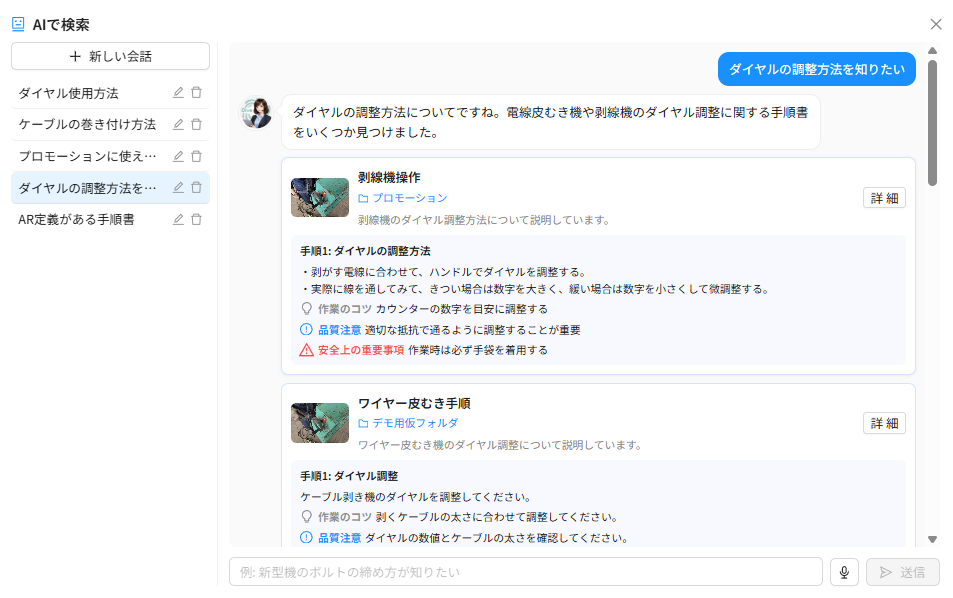
Task: Click the 手順1: ダイヤルの調整方法 heading
Action: coord(365,251)
